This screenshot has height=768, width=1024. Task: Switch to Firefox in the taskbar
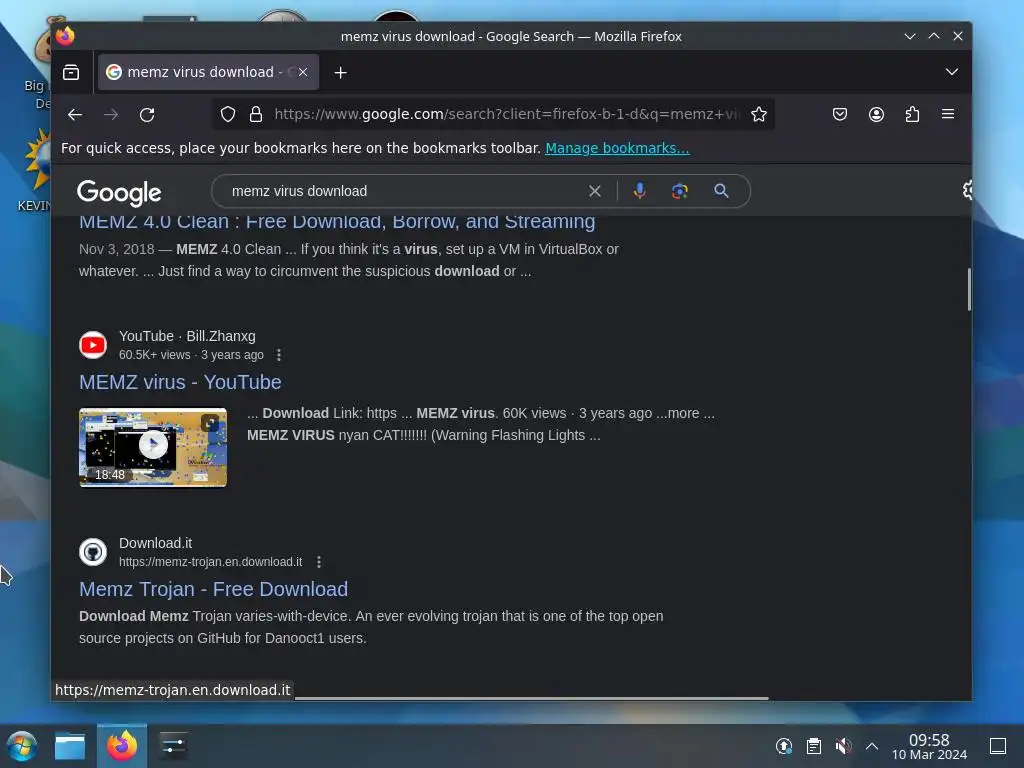[122, 746]
